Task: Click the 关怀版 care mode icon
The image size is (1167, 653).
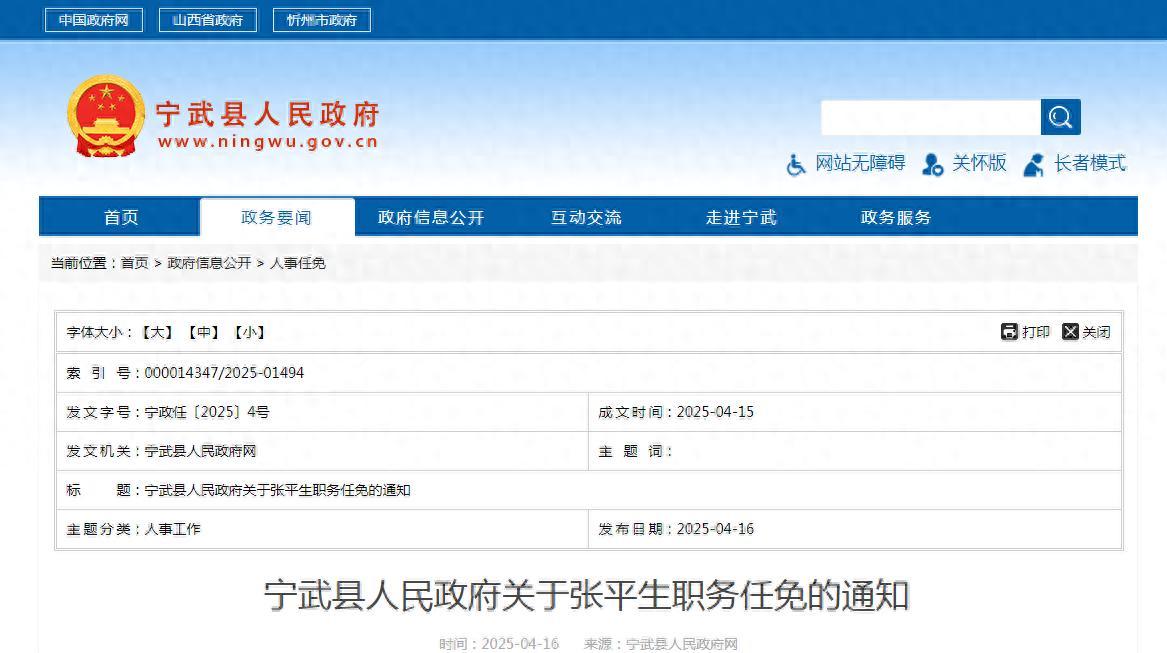Action: point(932,165)
